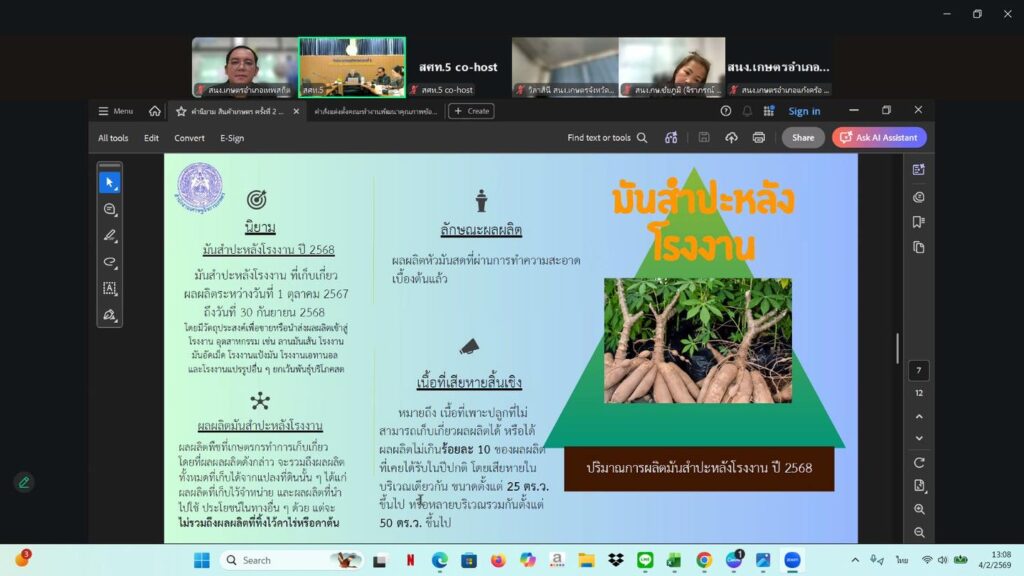The width and height of the screenshot is (1024, 576).
Task: Click the Ask AI Assistant button
Action: pos(879,138)
